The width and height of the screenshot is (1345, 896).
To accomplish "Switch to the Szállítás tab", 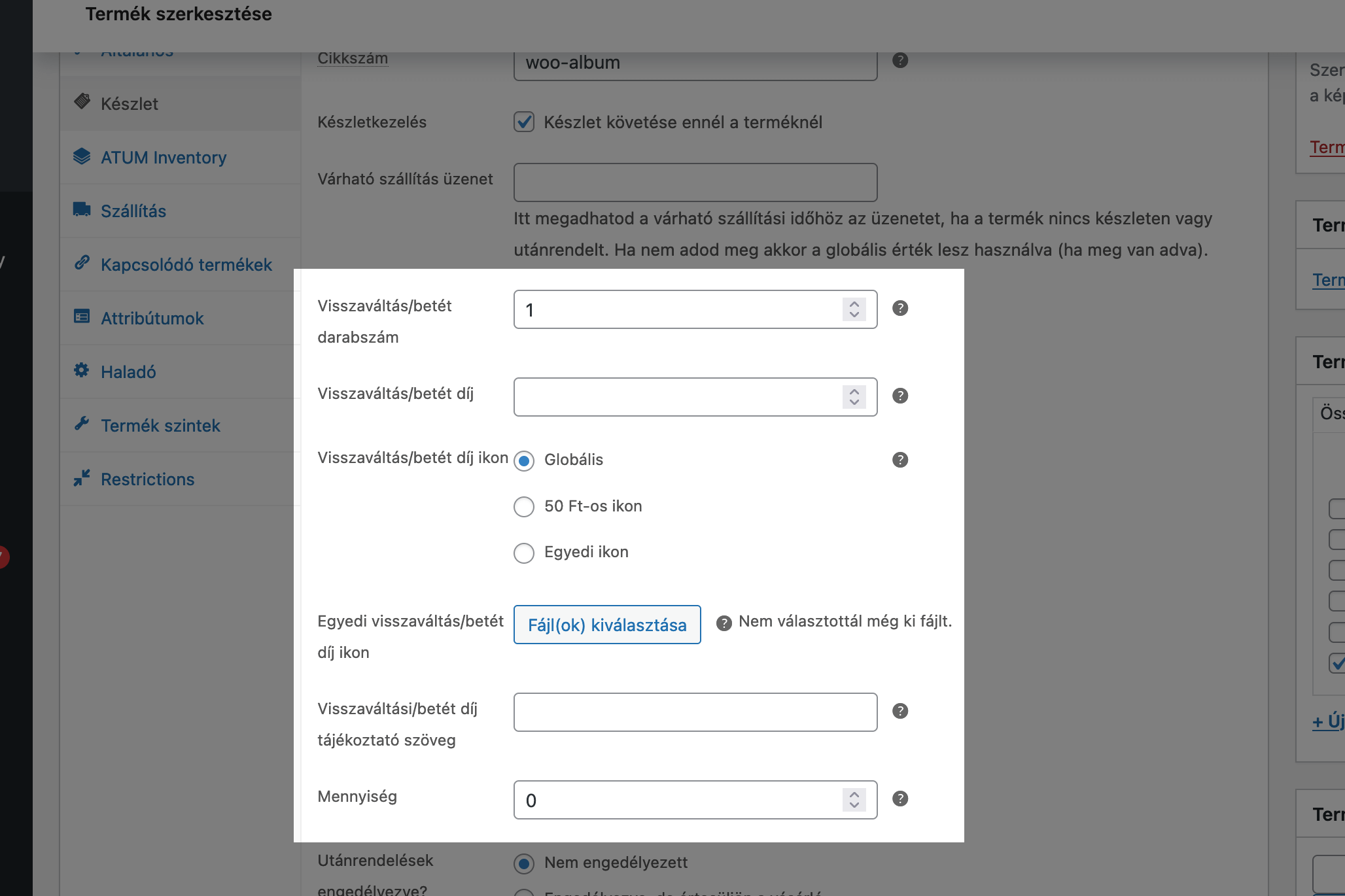I will tap(181, 211).
